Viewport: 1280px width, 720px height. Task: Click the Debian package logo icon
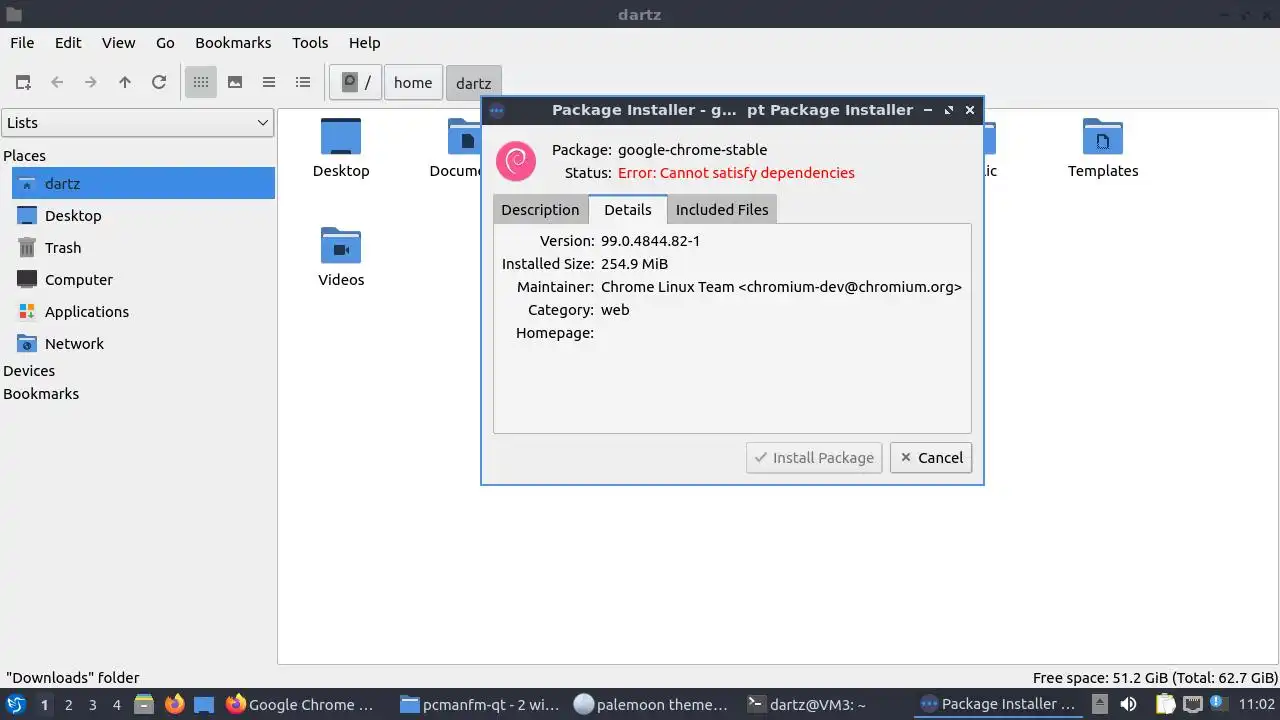click(x=516, y=161)
